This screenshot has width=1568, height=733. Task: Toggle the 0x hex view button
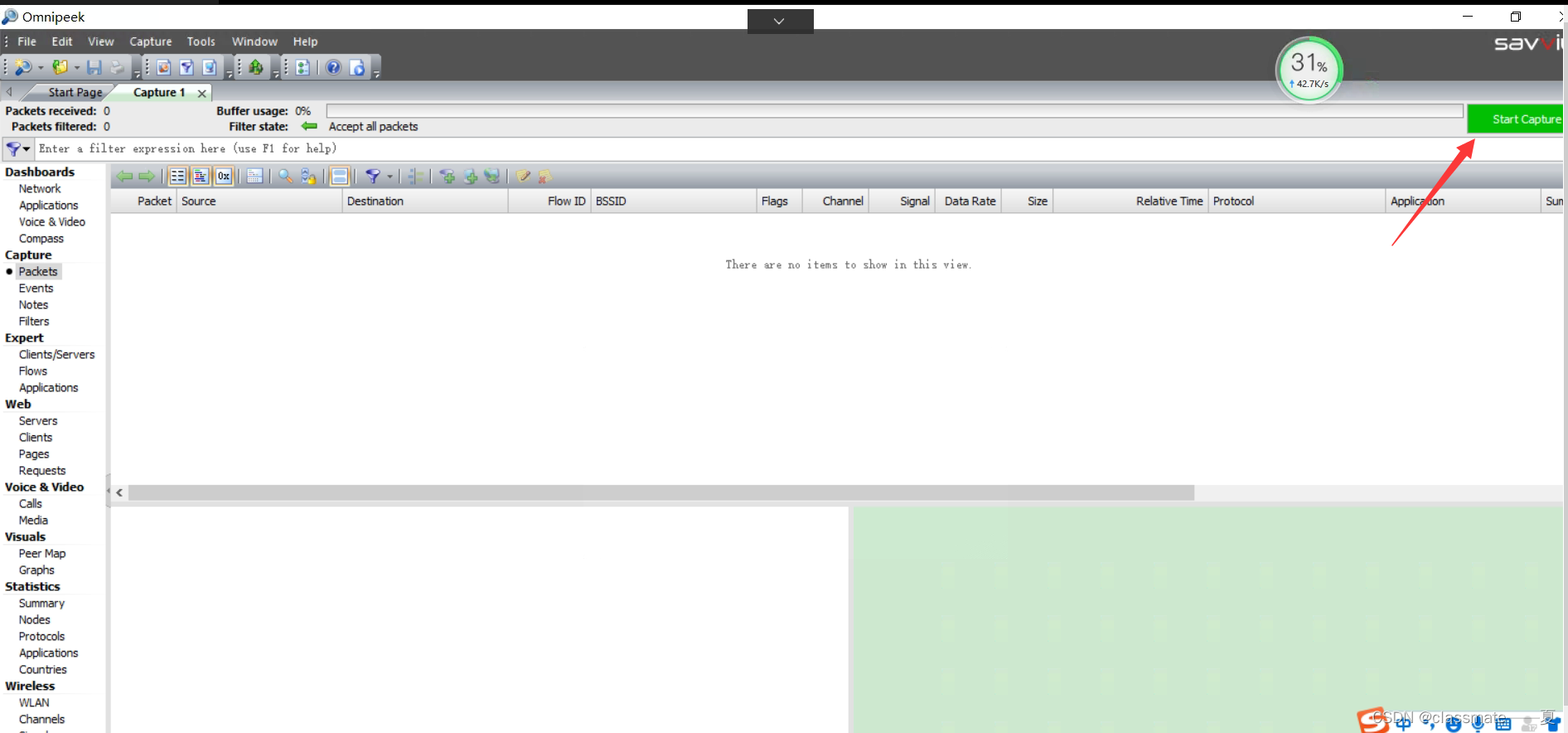point(224,176)
